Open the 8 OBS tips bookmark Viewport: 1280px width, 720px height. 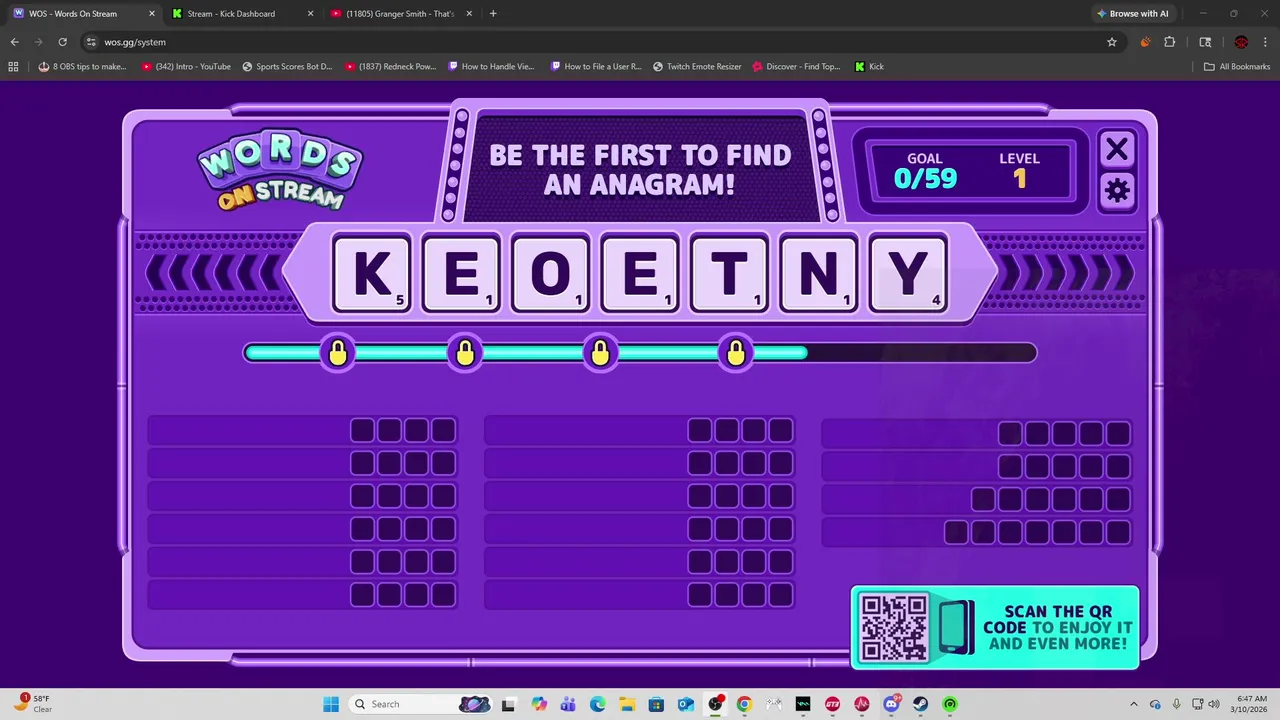coord(82,67)
